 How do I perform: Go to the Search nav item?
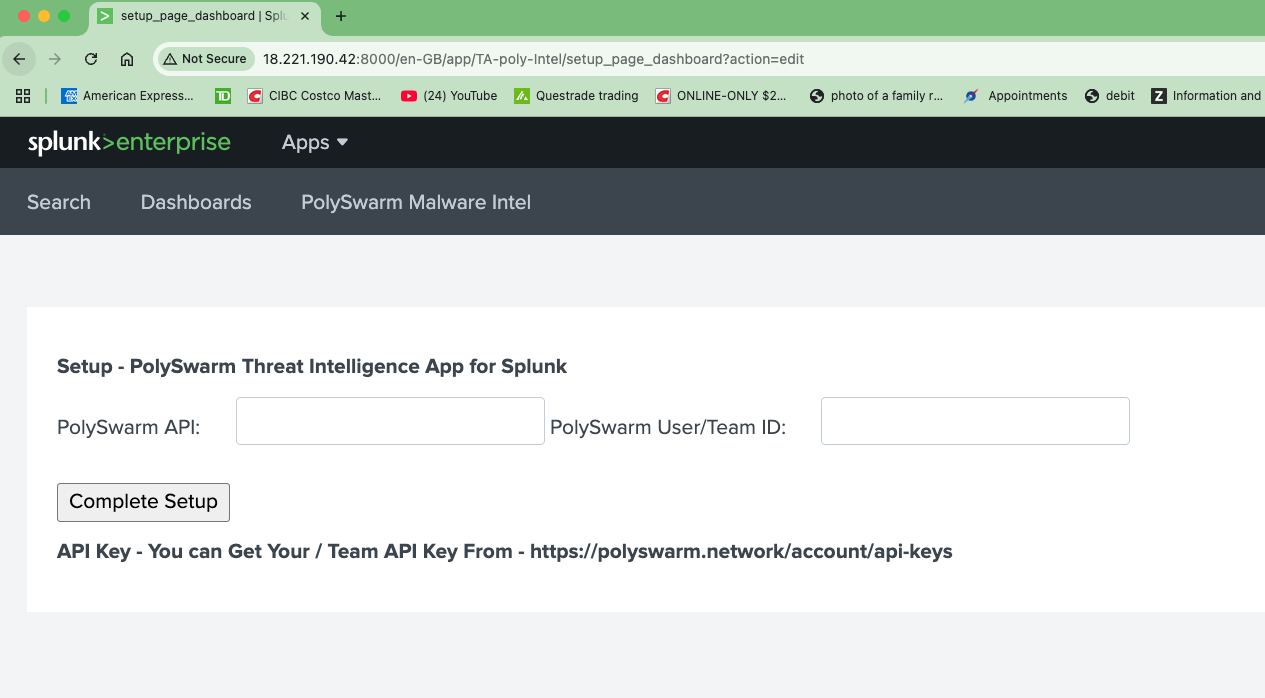point(59,202)
